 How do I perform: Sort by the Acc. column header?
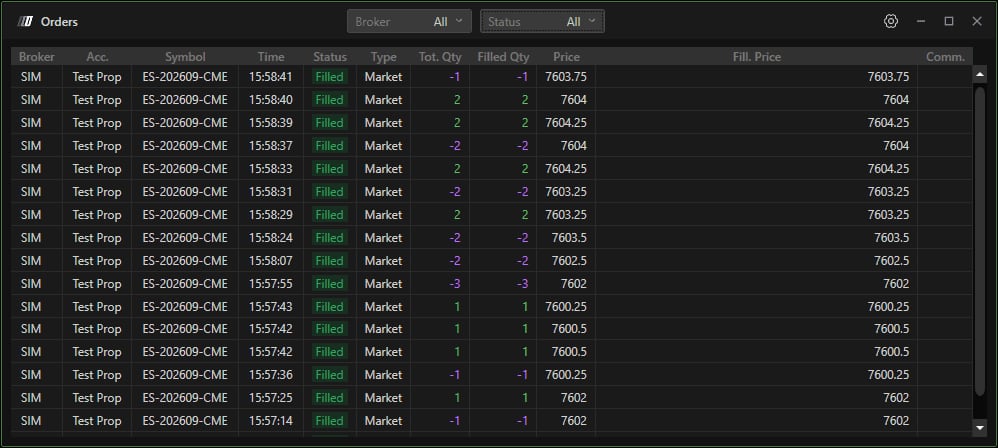(x=97, y=57)
